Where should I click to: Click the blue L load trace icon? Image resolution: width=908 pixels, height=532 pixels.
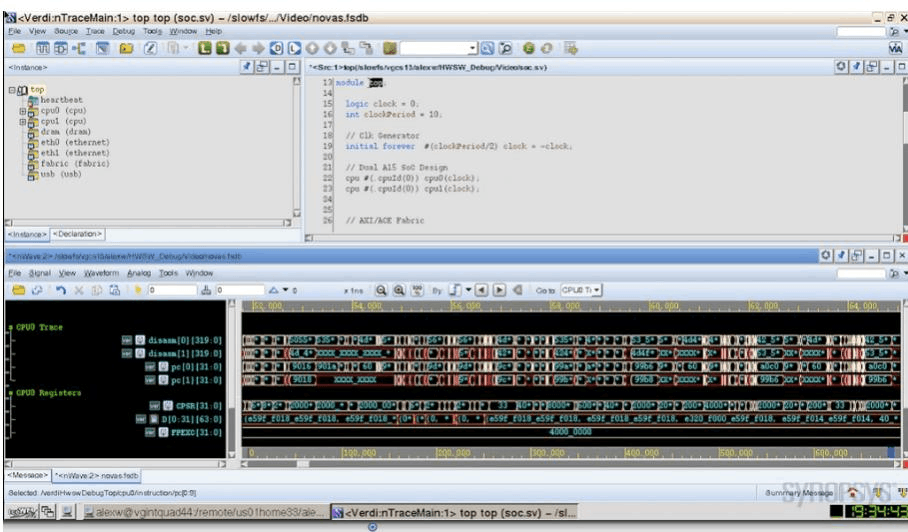[x=295, y=49]
